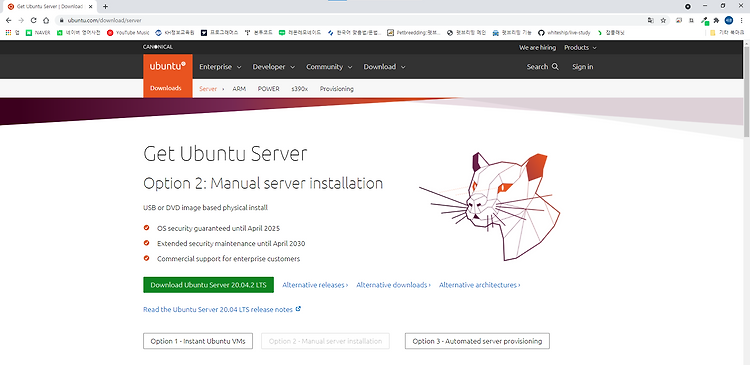The image size is (750, 365).
Task: Click the OS security guaranteed until April 2025 text
Action: pyautogui.click(x=218, y=228)
